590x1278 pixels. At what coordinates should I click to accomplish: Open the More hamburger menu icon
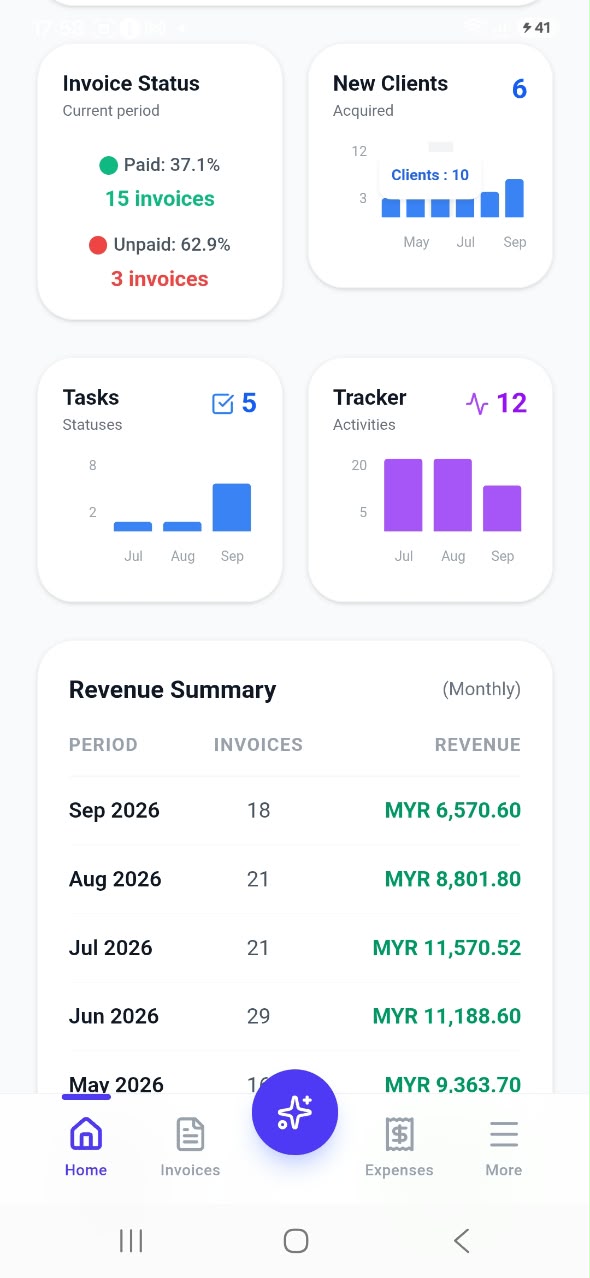coord(504,1134)
